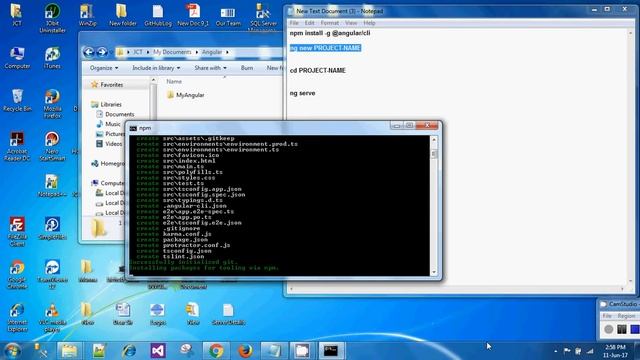Click Burn in Explorer toolbar
Viewport: 640px width, 360px height.
tap(247, 68)
